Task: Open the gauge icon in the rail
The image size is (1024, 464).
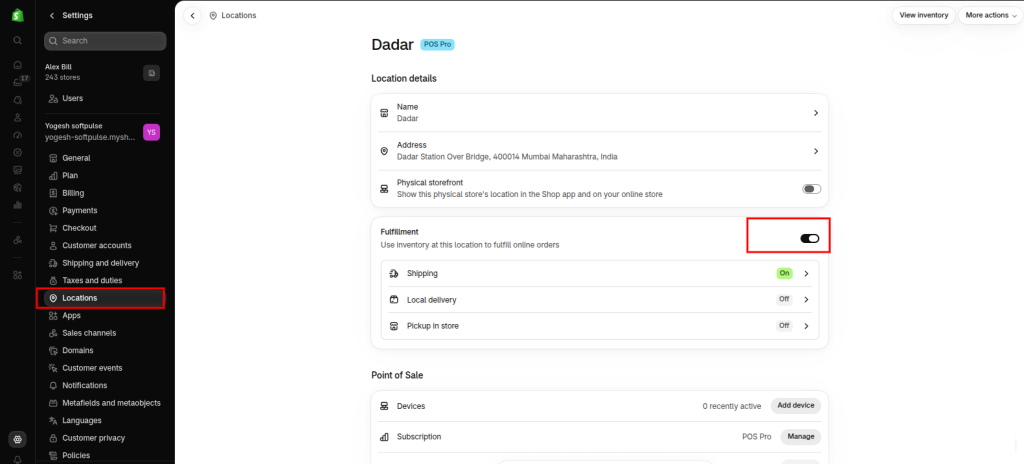Action: click(18, 135)
